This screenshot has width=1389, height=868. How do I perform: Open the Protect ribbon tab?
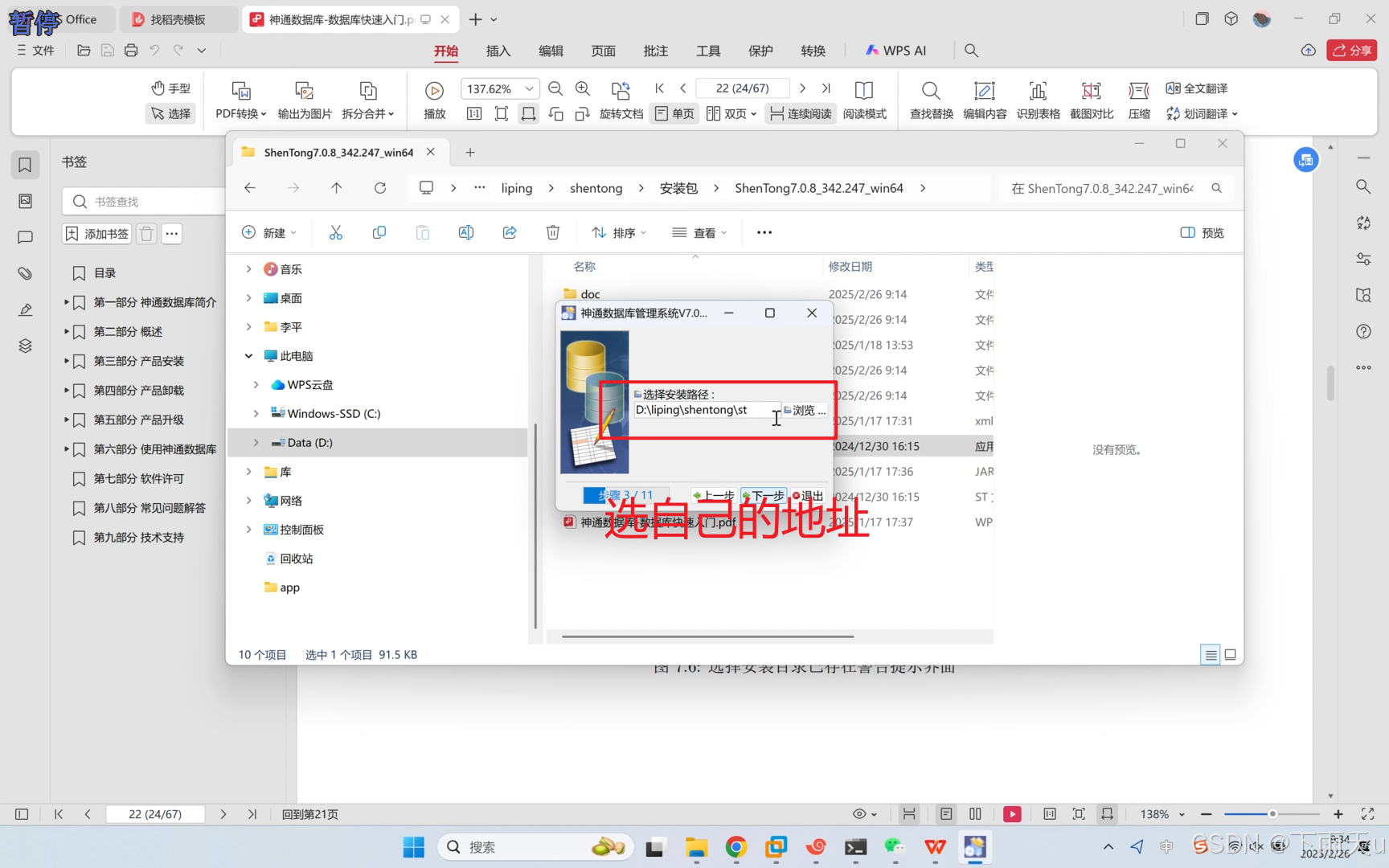click(760, 51)
